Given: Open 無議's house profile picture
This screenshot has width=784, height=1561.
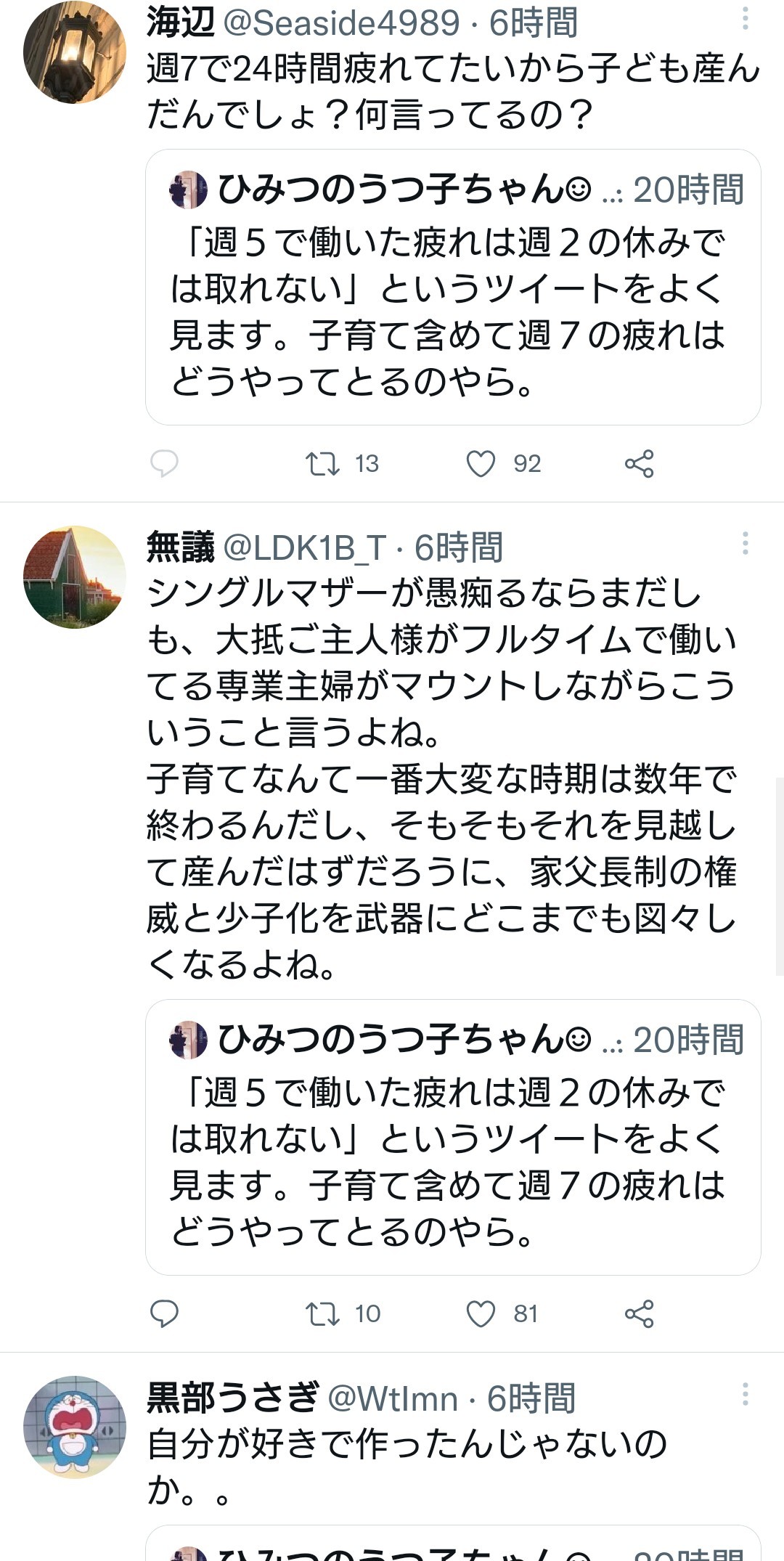Looking at the screenshot, I should click(75, 577).
